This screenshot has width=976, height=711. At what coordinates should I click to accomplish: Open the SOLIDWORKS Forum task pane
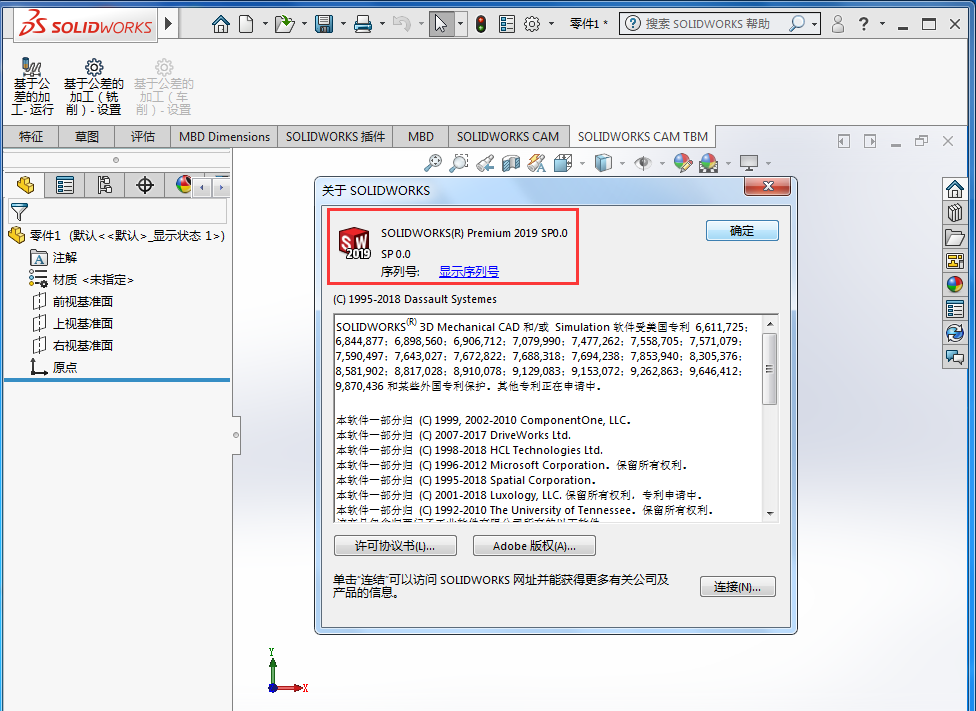954,357
